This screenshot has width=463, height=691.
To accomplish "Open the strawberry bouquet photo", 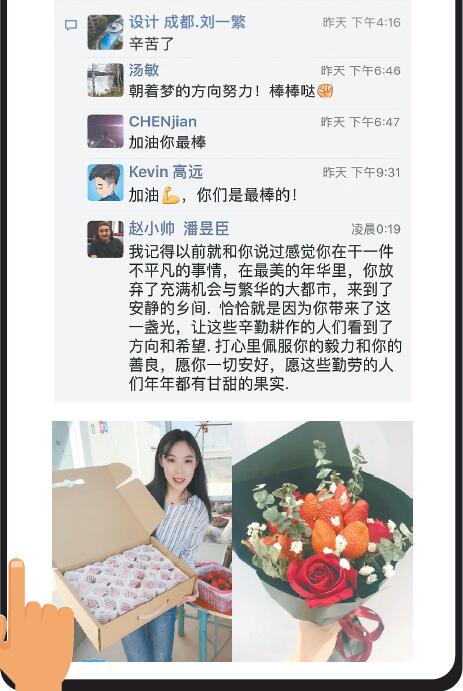I will (322, 541).
